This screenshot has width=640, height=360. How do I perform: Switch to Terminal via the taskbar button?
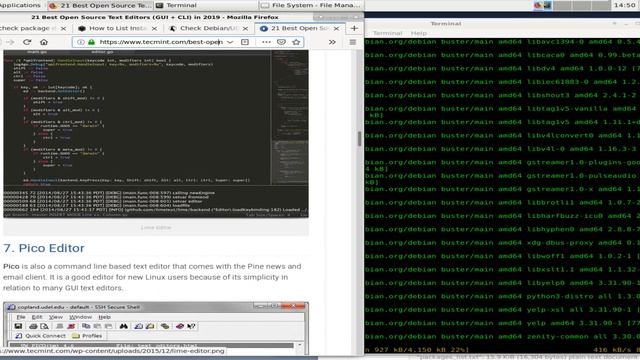(206, 5)
